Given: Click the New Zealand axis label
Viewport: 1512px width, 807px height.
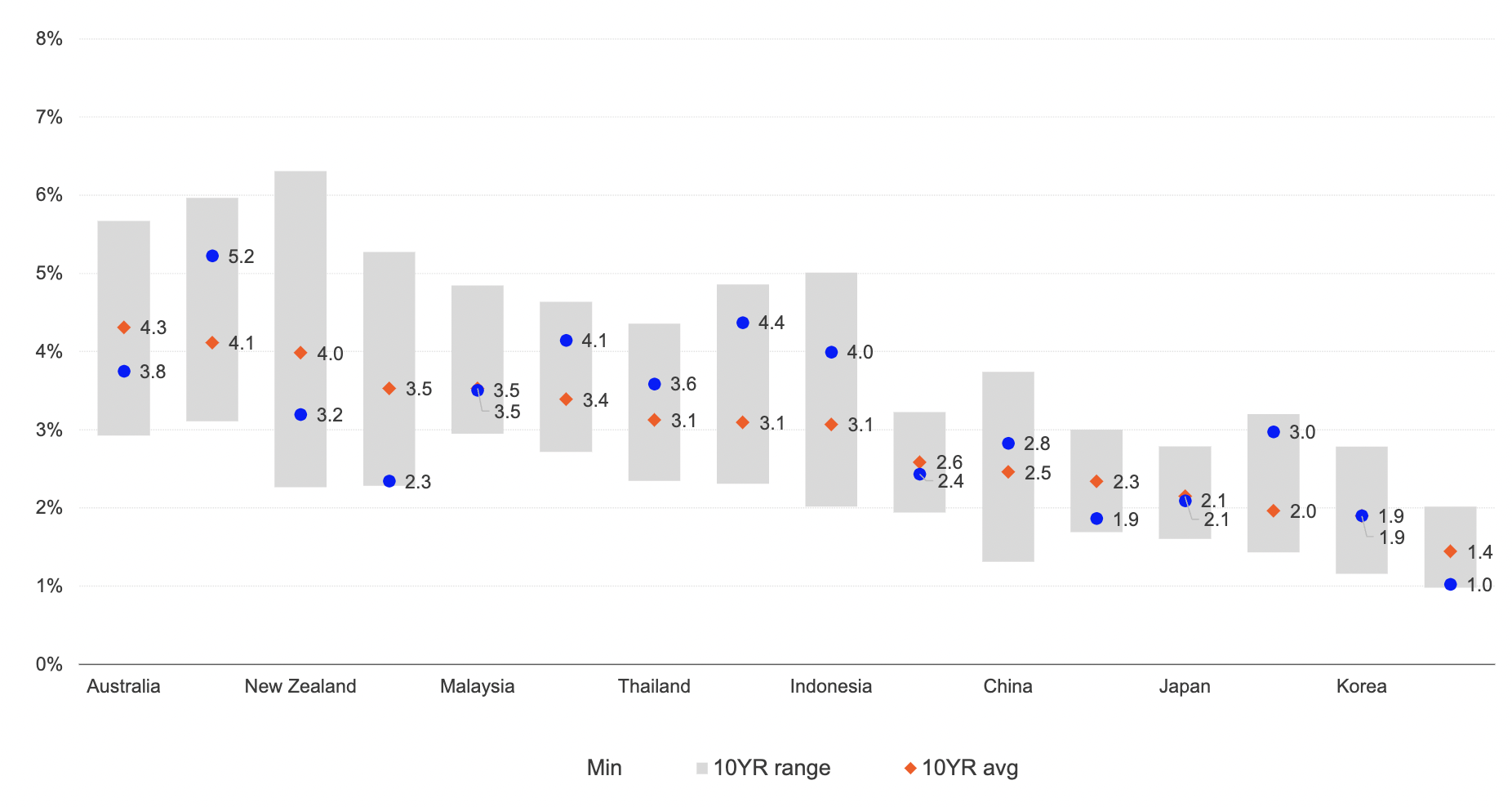Looking at the screenshot, I should point(300,687).
